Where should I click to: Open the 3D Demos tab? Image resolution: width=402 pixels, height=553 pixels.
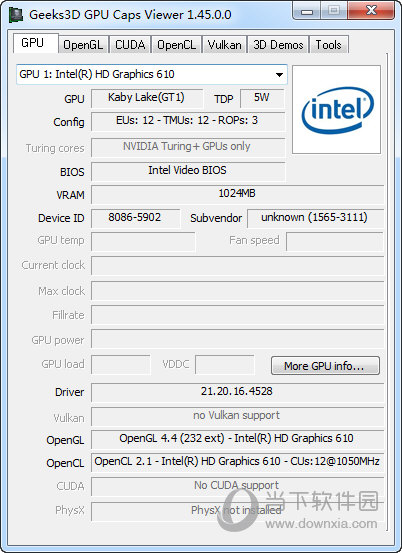278,45
